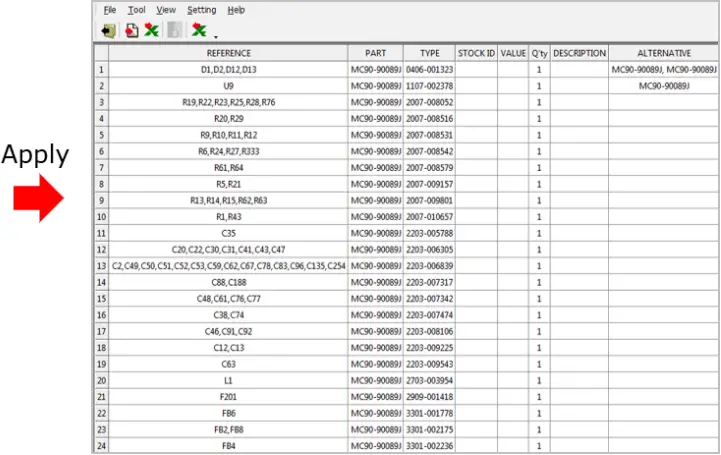The height and width of the screenshot is (455, 721).
Task: Click reference cell FB4
Action: click(229, 446)
